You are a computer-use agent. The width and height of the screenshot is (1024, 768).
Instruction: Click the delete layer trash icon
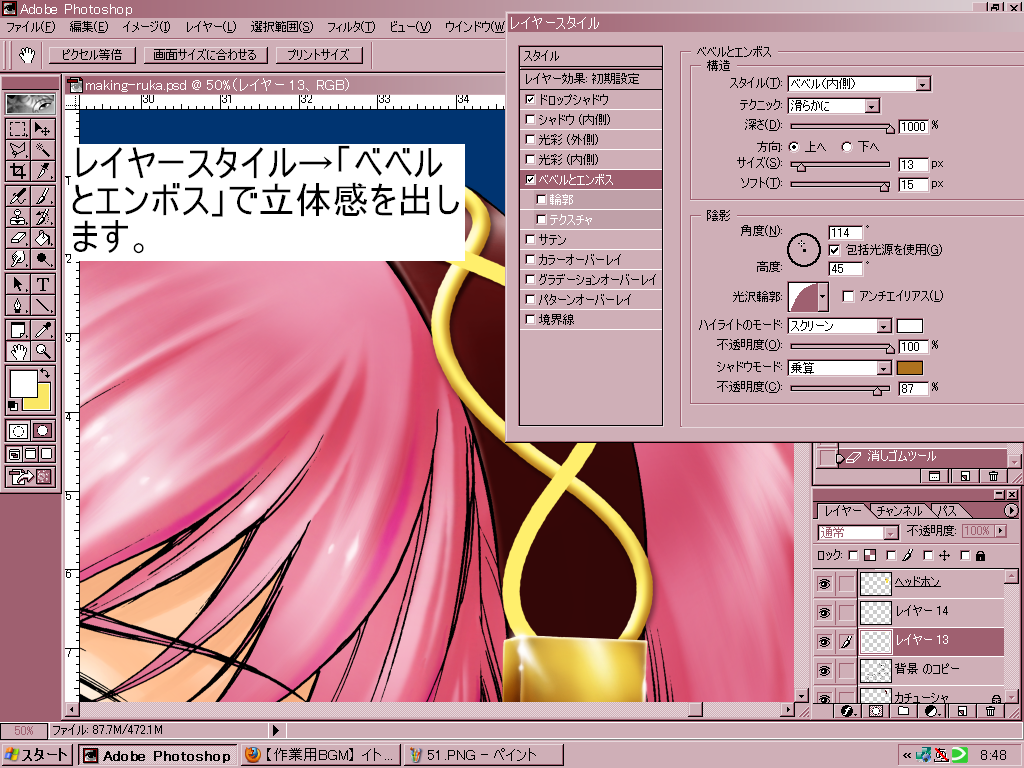pos(990,711)
